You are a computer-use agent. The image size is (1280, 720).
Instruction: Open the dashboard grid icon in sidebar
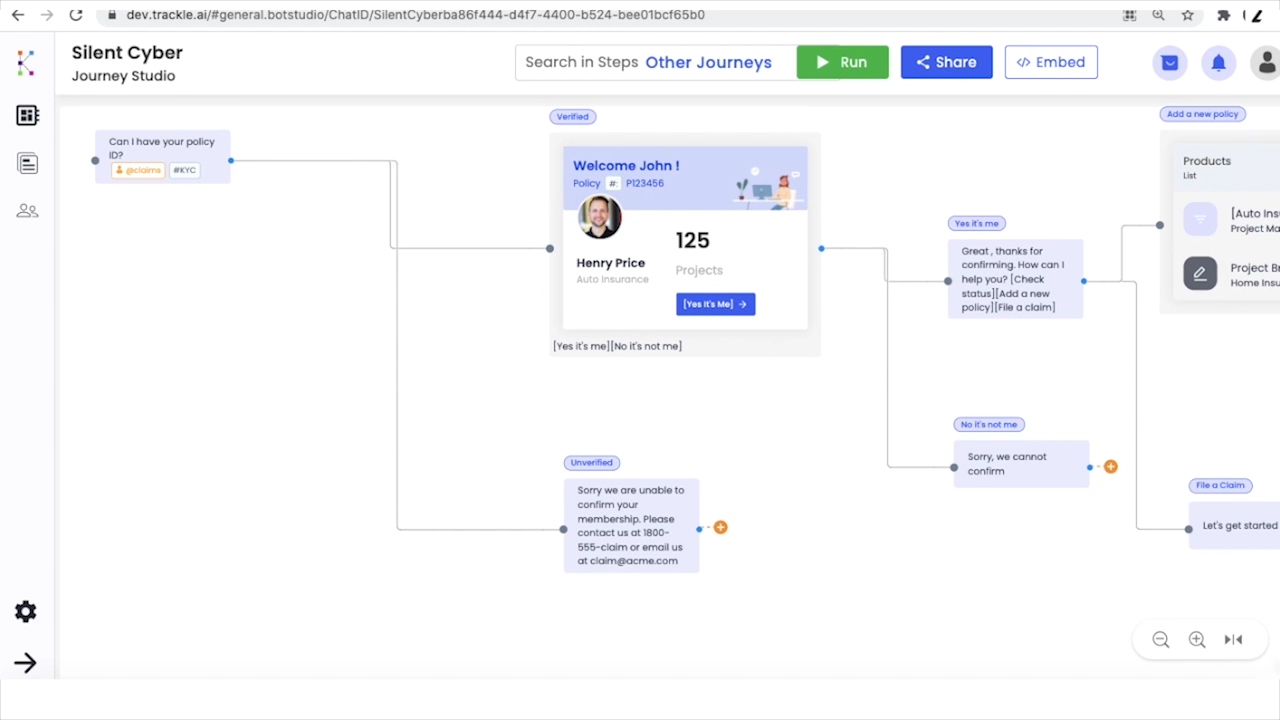coord(27,116)
